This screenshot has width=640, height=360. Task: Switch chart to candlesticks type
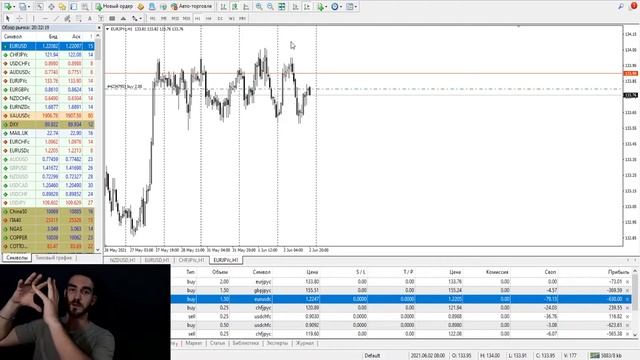click(x=235, y=7)
